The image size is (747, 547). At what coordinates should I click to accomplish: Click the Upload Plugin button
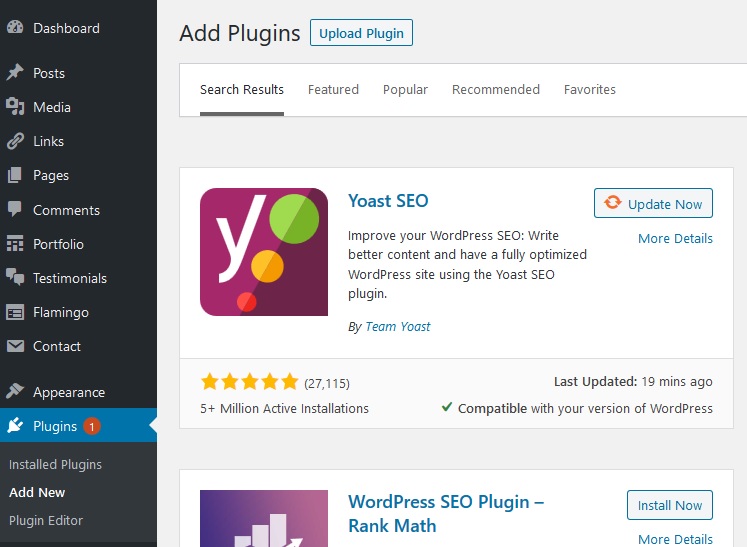click(361, 33)
